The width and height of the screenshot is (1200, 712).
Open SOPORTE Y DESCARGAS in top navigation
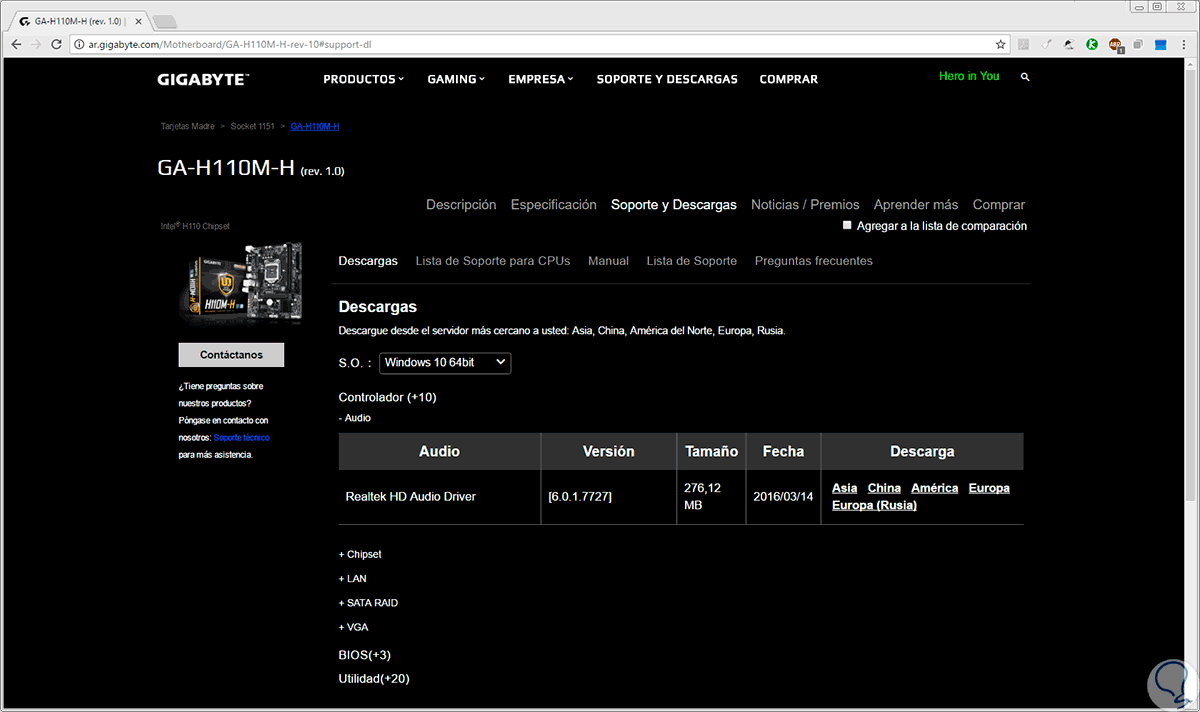pyautogui.click(x=667, y=79)
